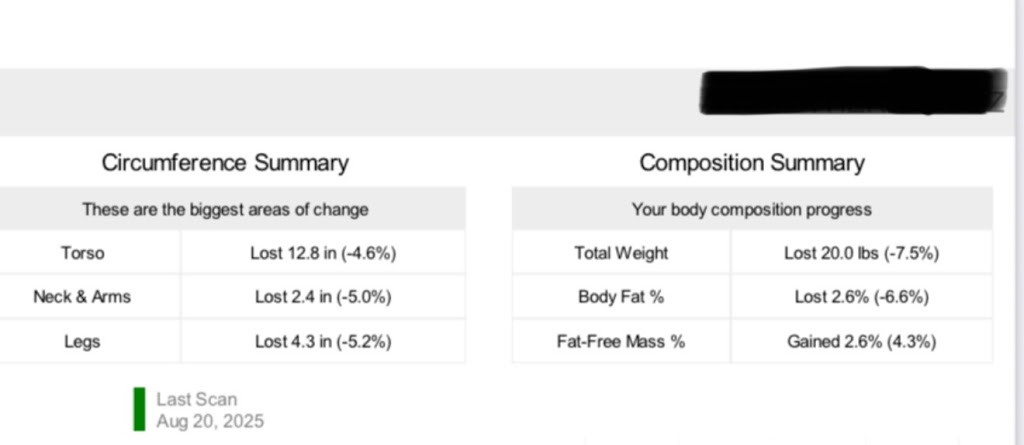Click the Body Fat value Lost 2.6%
This screenshot has height=445, width=1024.
tap(861, 297)
